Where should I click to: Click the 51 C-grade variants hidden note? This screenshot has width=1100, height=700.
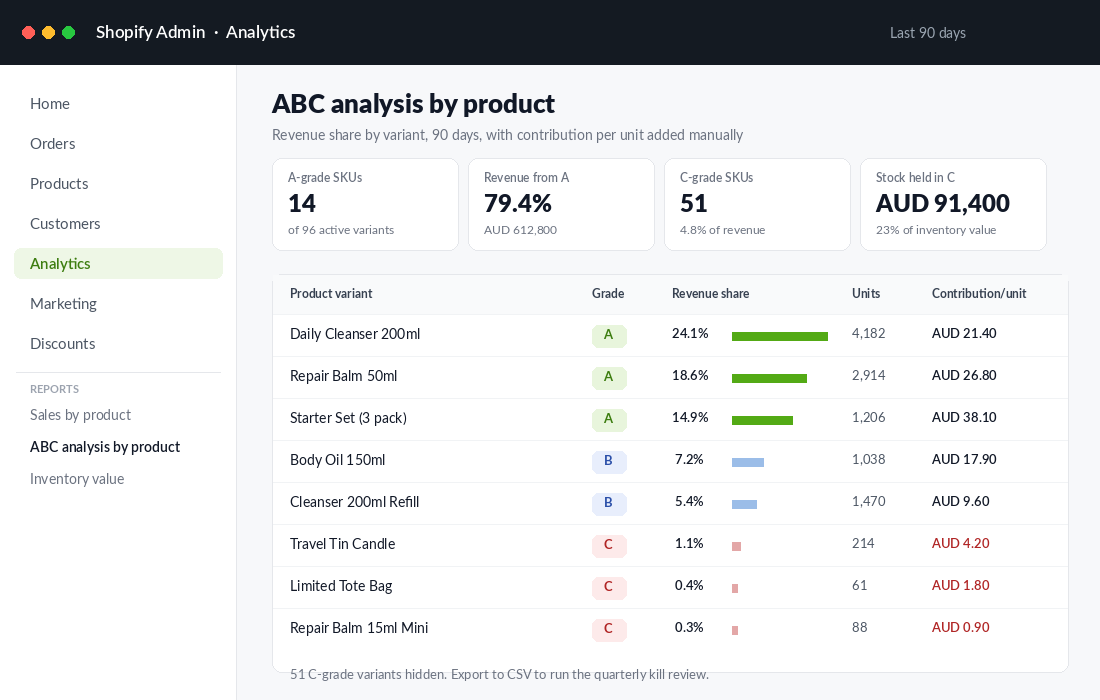pyautogui.click(x=499, y=675)
